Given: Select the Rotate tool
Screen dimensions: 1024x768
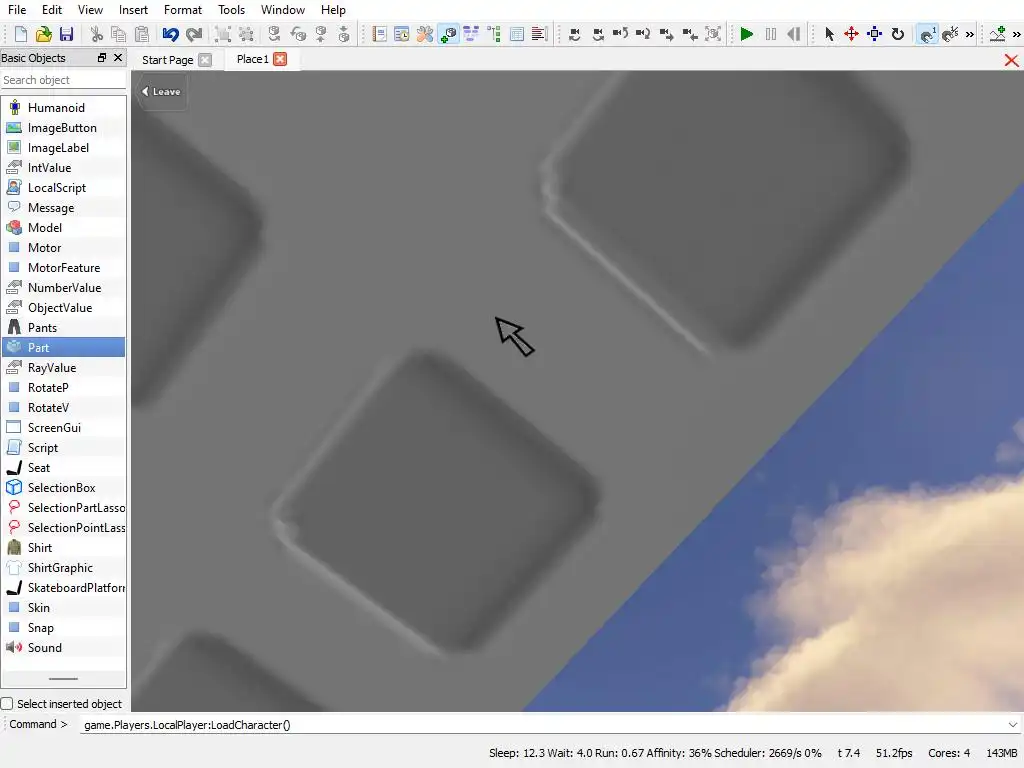Looking at the screenshot, I should [x=898, y=34].
